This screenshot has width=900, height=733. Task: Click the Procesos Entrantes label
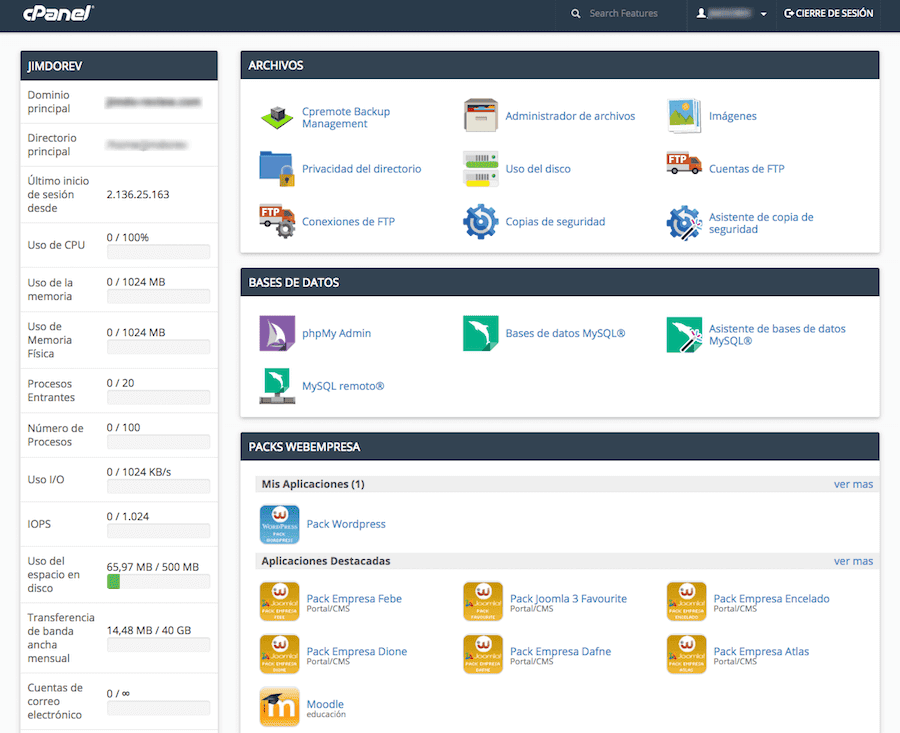click(51, 390)
